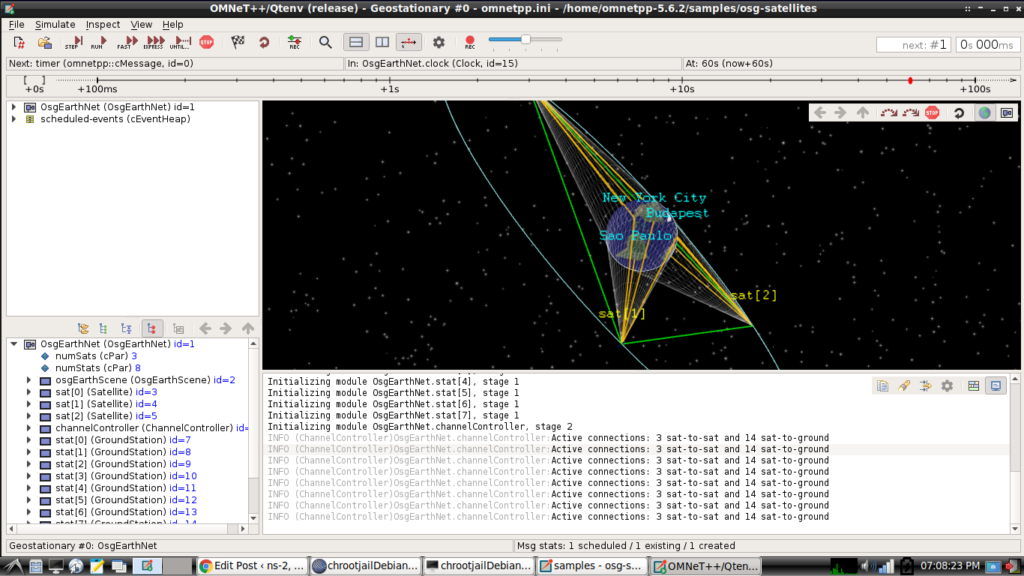Expand channelController tree node
The height and width of the screenshot is (576, 1024).
coord(29,428)
